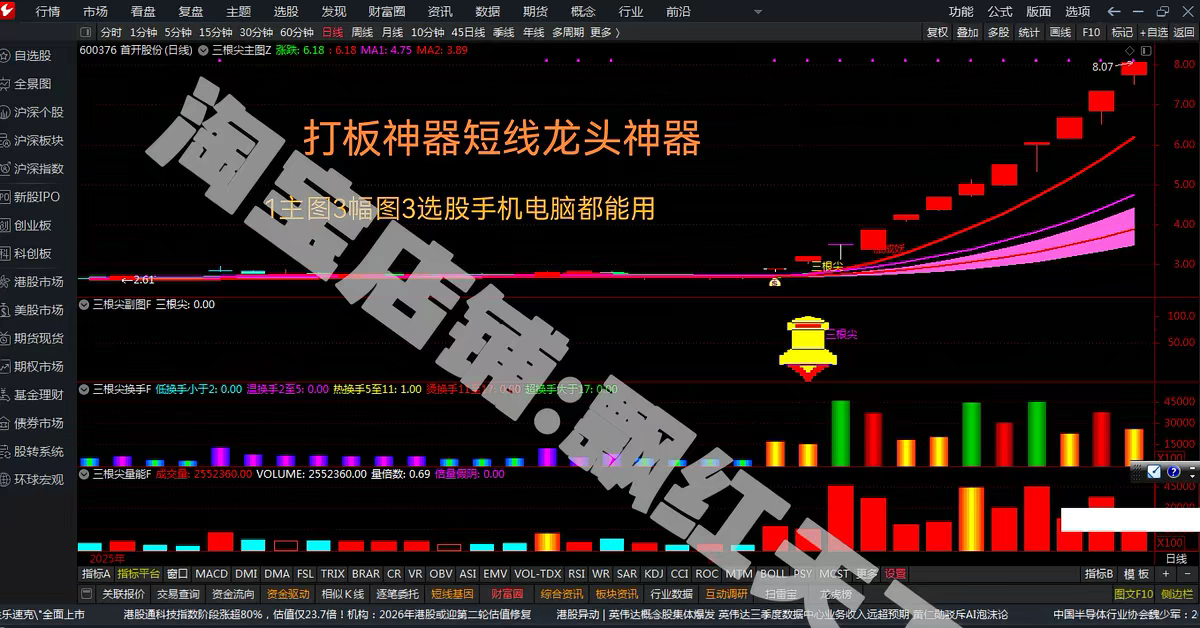
Task: Open the 自选股 star icon in sidebar
Action: tap(7, 56)
